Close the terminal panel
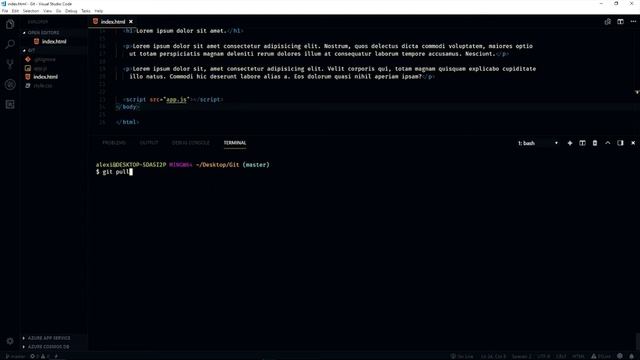The height and width of the screenshot is (360, 640). coord(633,143)
